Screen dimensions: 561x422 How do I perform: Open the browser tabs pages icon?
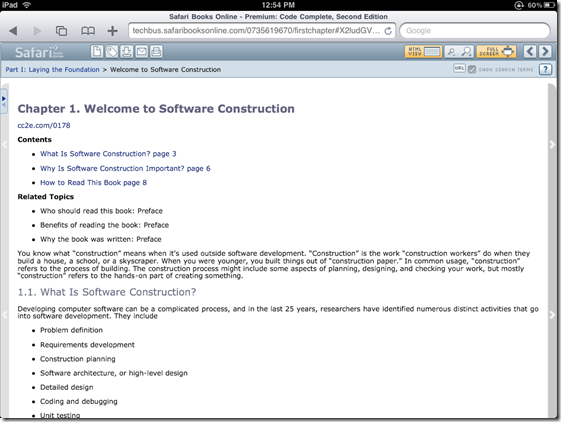point(61,31)
